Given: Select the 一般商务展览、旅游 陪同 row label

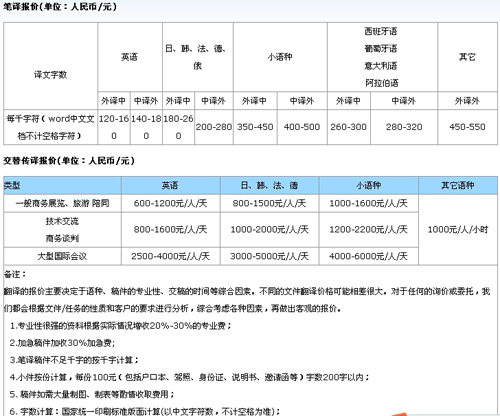Looking at the screenshot, I should click(62, 203).
